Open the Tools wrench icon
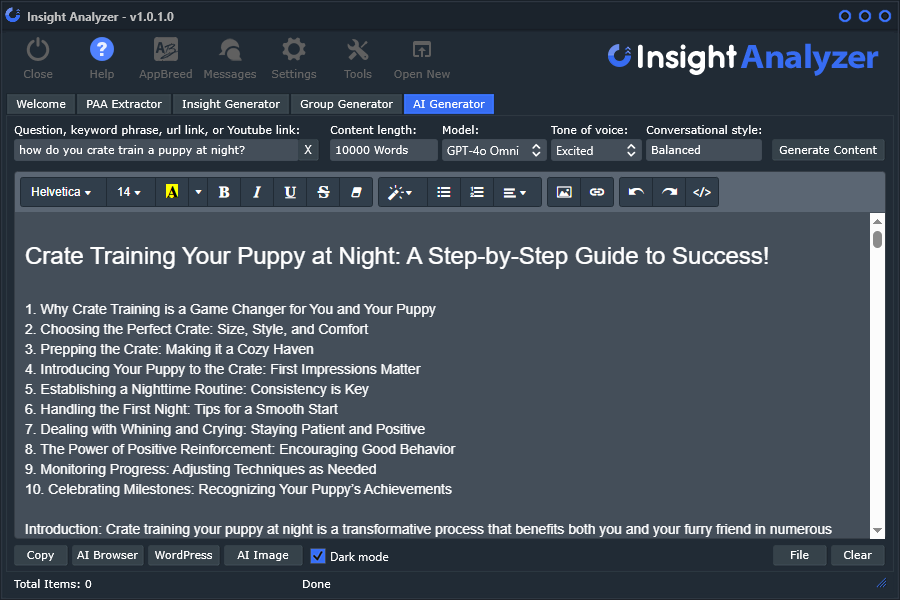Screen dimensions: 900x600 tap(357, 58)
